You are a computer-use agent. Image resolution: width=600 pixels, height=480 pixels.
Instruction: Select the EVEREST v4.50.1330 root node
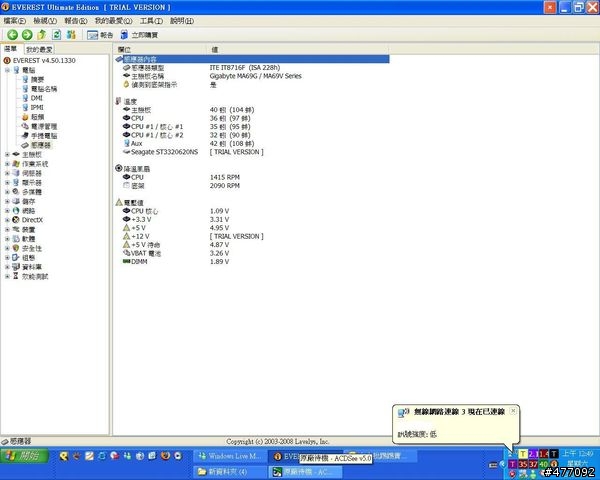[x=44, y=60]
